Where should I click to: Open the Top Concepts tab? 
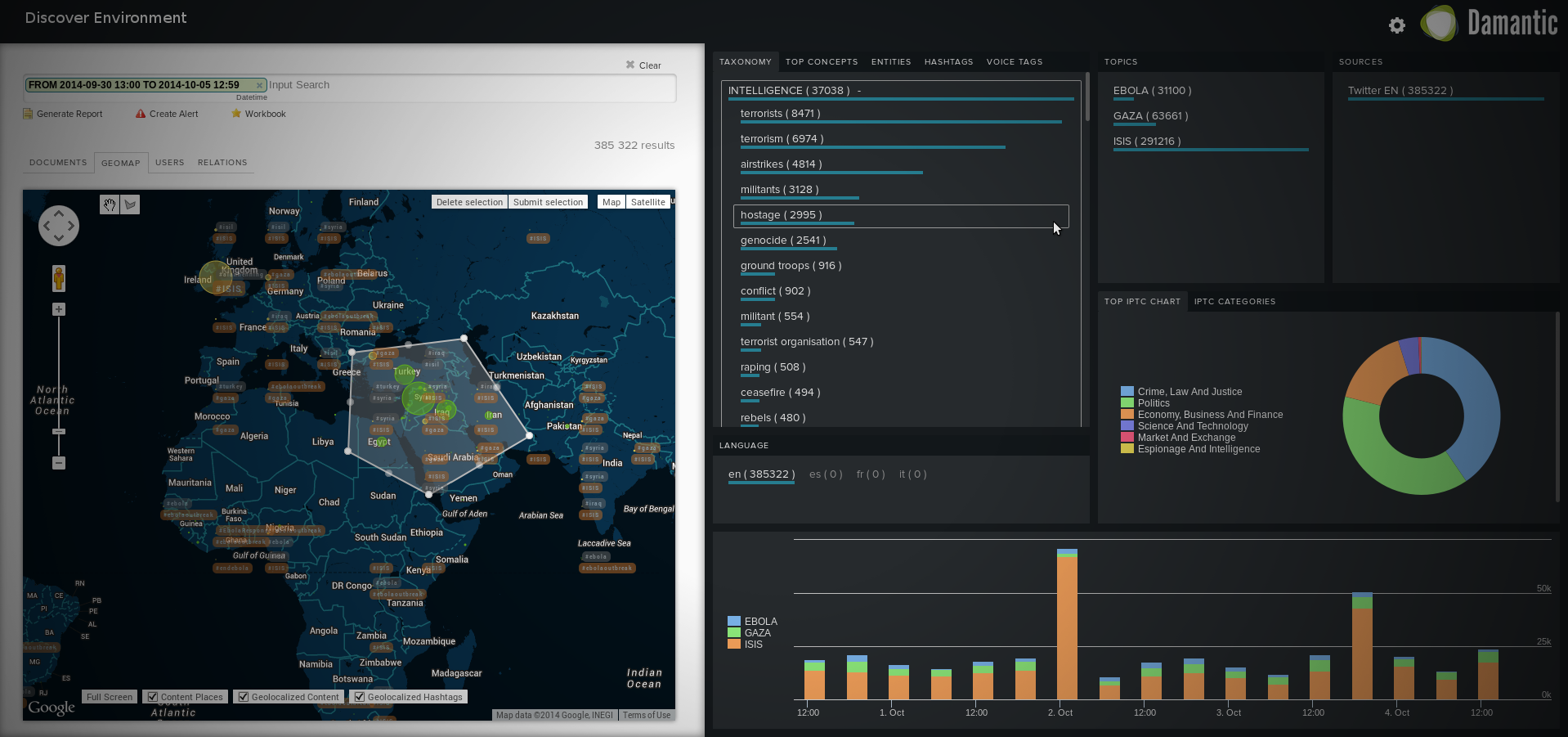822,62
